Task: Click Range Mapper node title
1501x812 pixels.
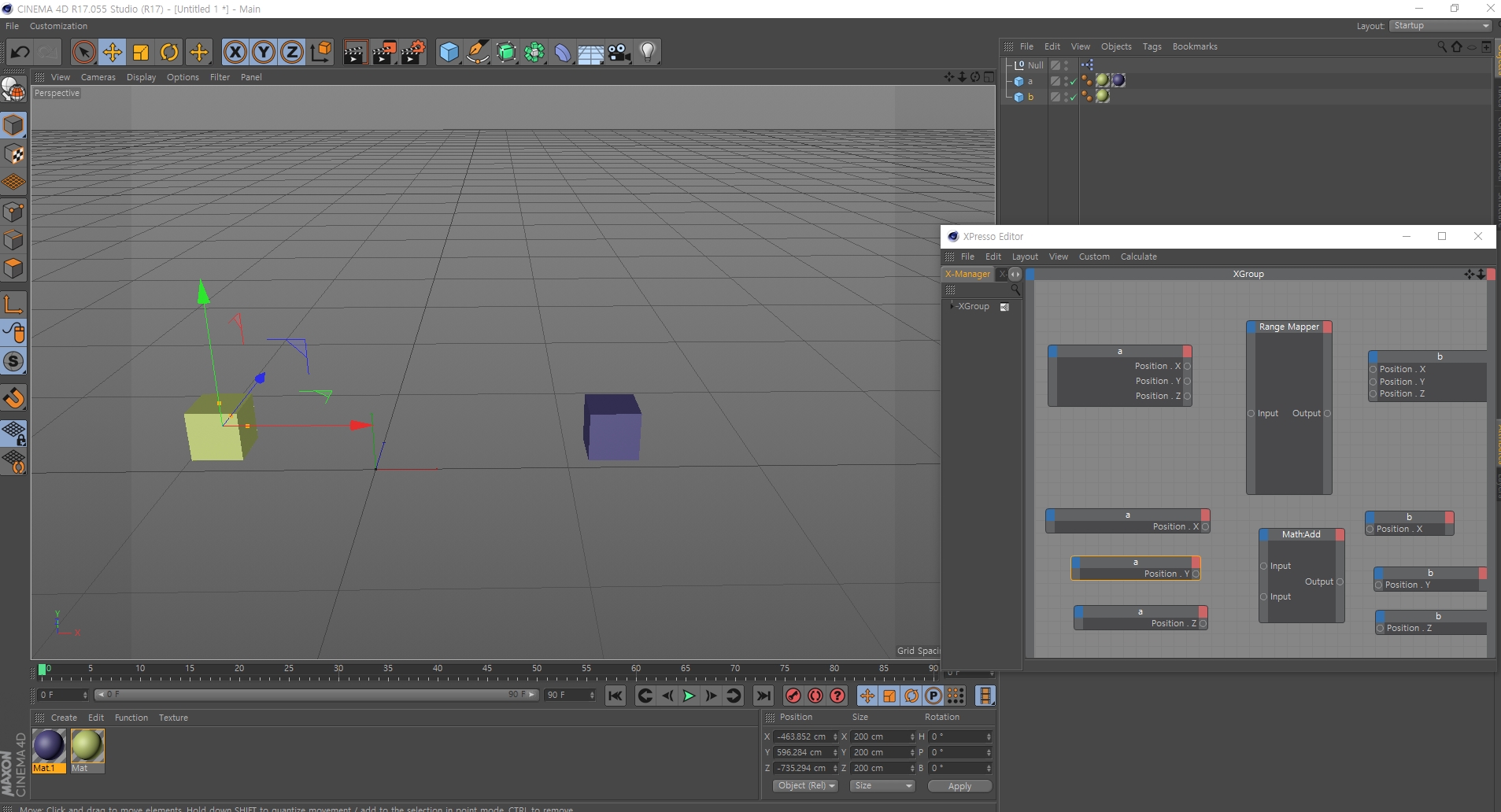Action: click(x=1288, y=327)
